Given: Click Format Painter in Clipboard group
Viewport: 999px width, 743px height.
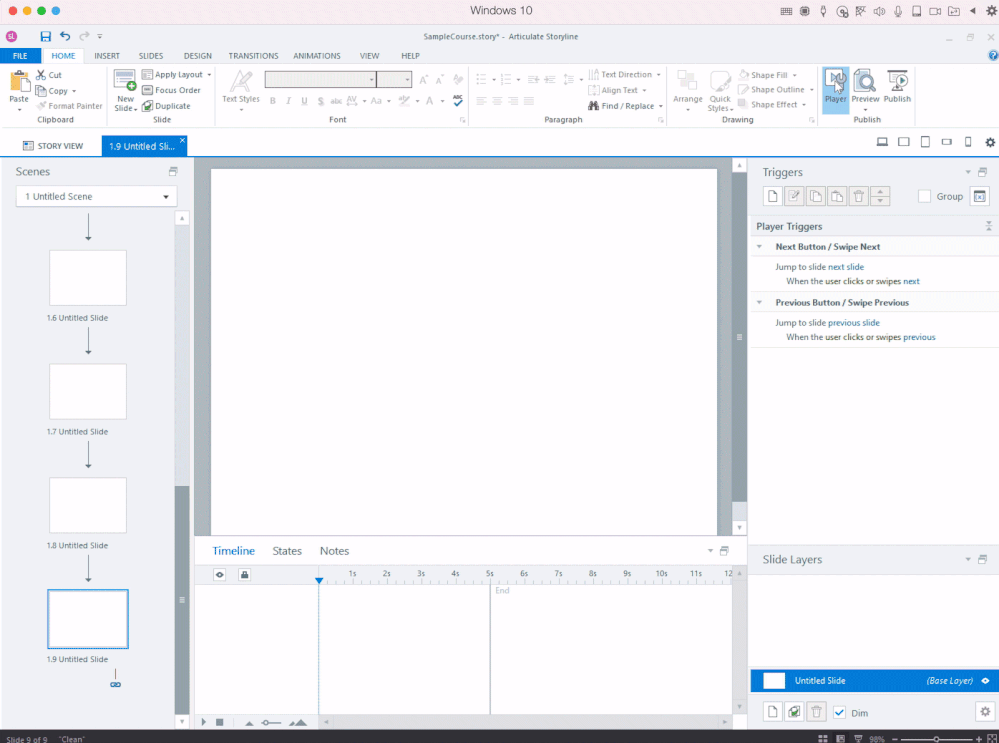Looking at the screenshot, I should pos(69,106).
